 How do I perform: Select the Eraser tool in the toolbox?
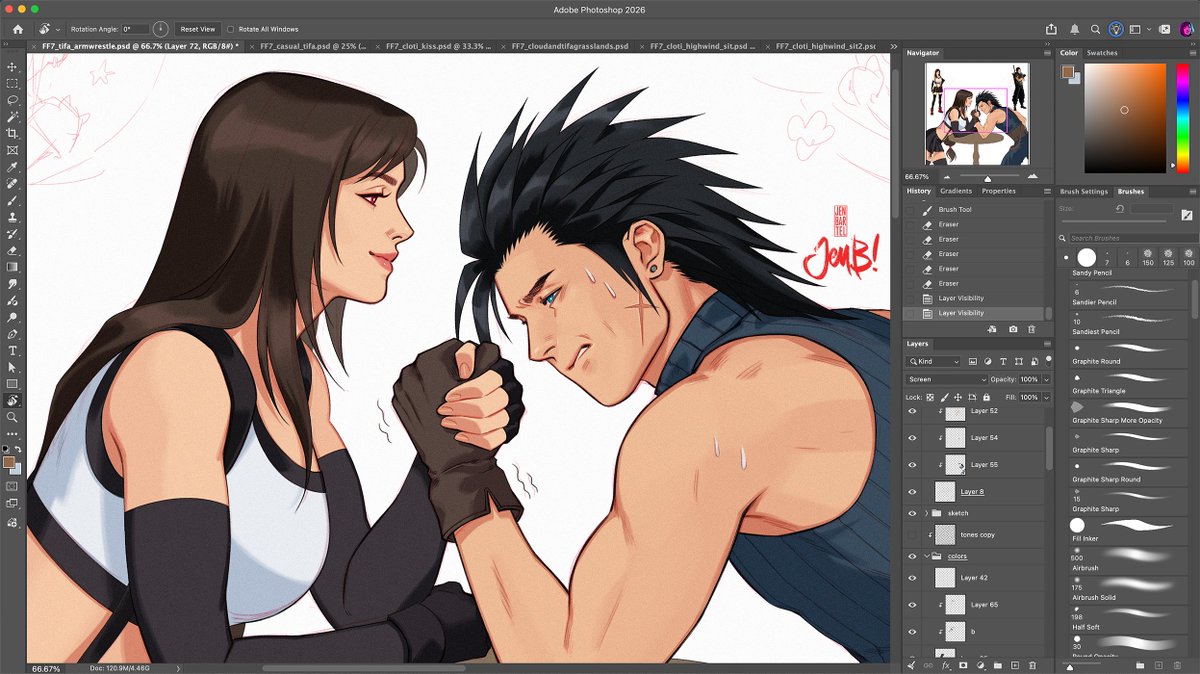coord(13,250)
